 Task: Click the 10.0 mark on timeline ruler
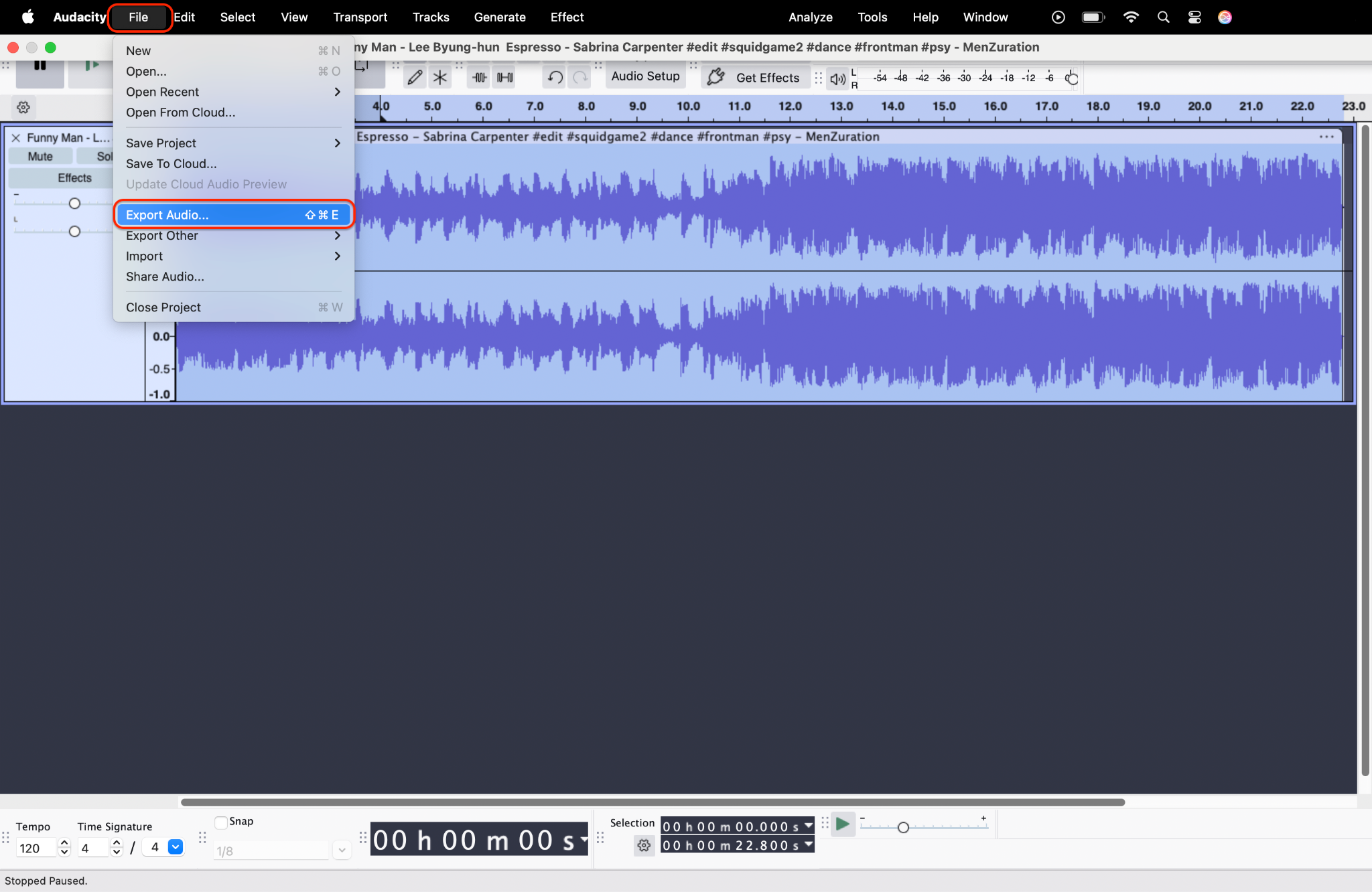688,106
